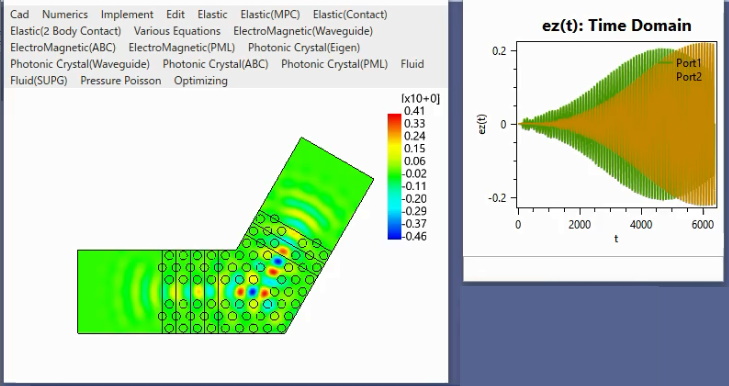
Task: Click the -0.46 minimum legend value
Action: [x=414, y=236]
